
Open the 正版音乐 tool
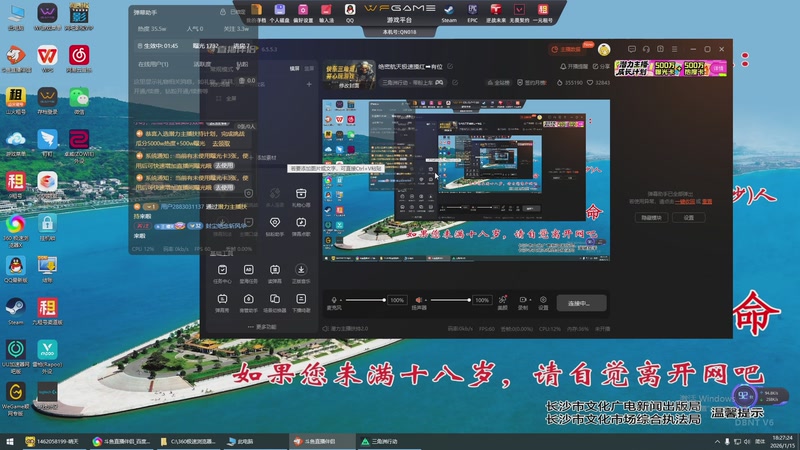click(x=301, y=273)
